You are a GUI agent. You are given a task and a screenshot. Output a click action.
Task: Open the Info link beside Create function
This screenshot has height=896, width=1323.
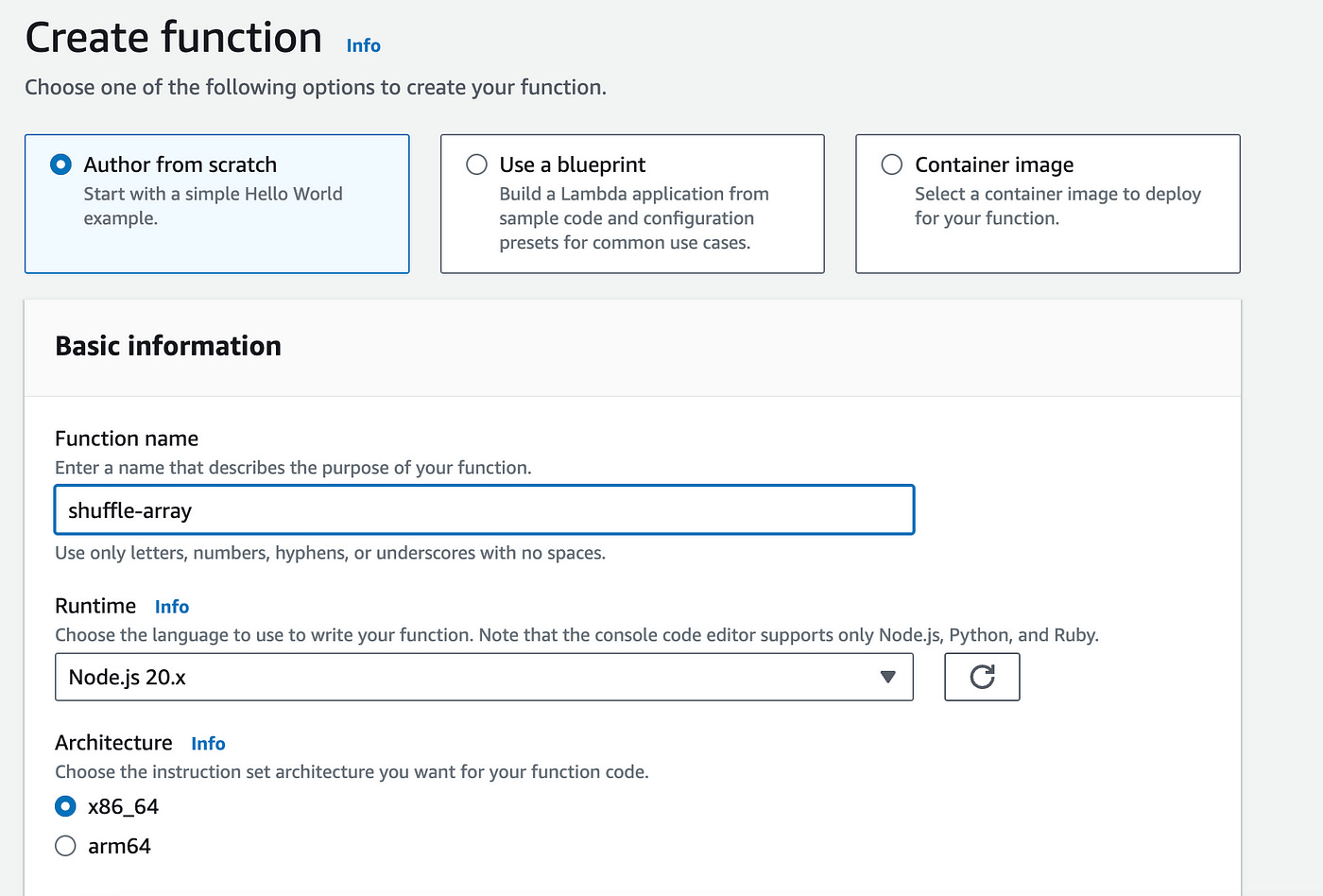pos(363,45)
